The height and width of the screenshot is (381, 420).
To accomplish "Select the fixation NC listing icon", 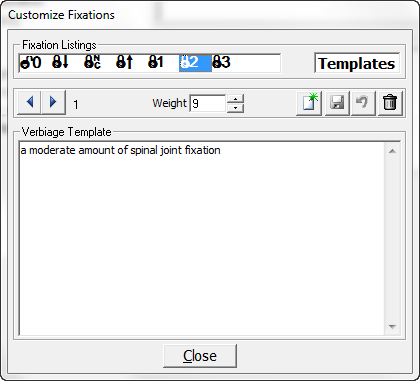I will pyautogui.click(x=93, y=62).
